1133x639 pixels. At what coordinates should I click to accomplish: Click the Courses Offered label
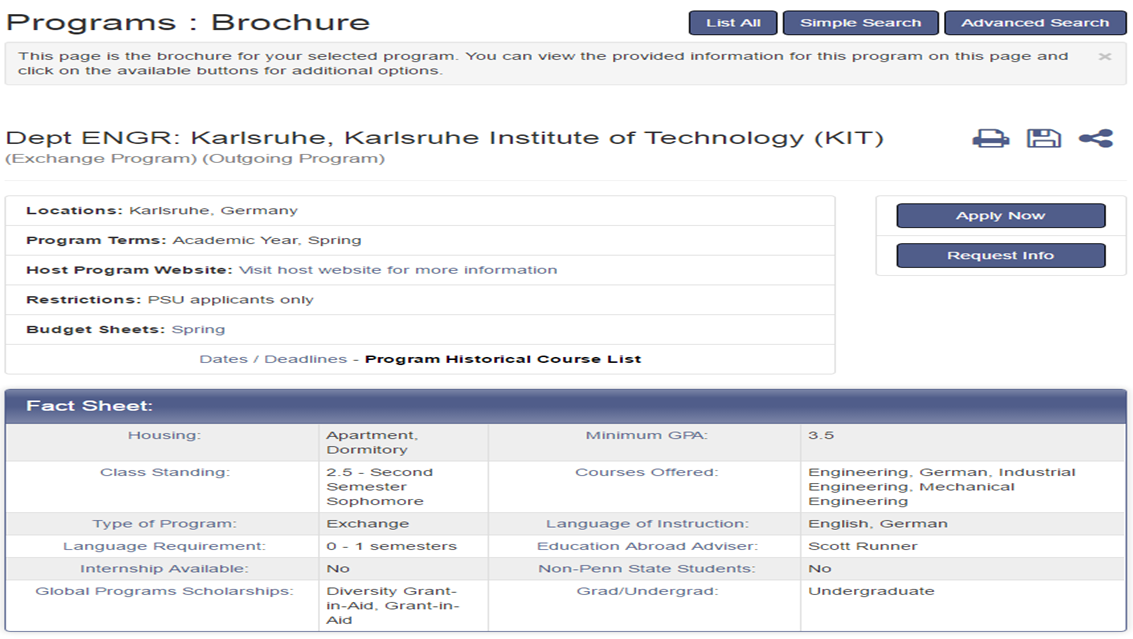click(x=647, y=472)
